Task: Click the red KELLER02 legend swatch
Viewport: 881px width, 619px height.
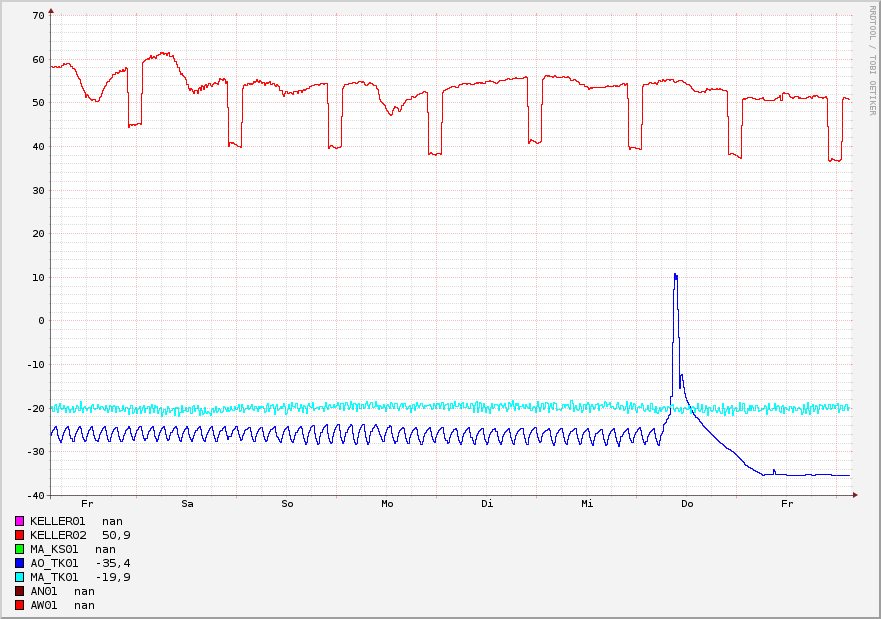Action: tap(19, 535)
